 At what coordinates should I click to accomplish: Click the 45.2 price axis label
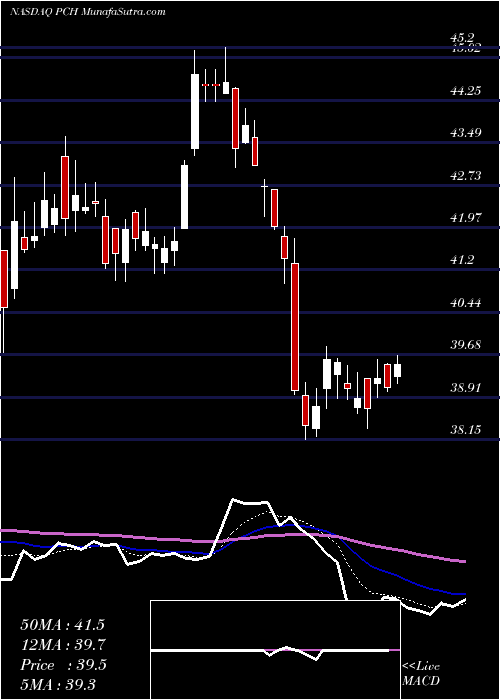click(x=464, y=38)
